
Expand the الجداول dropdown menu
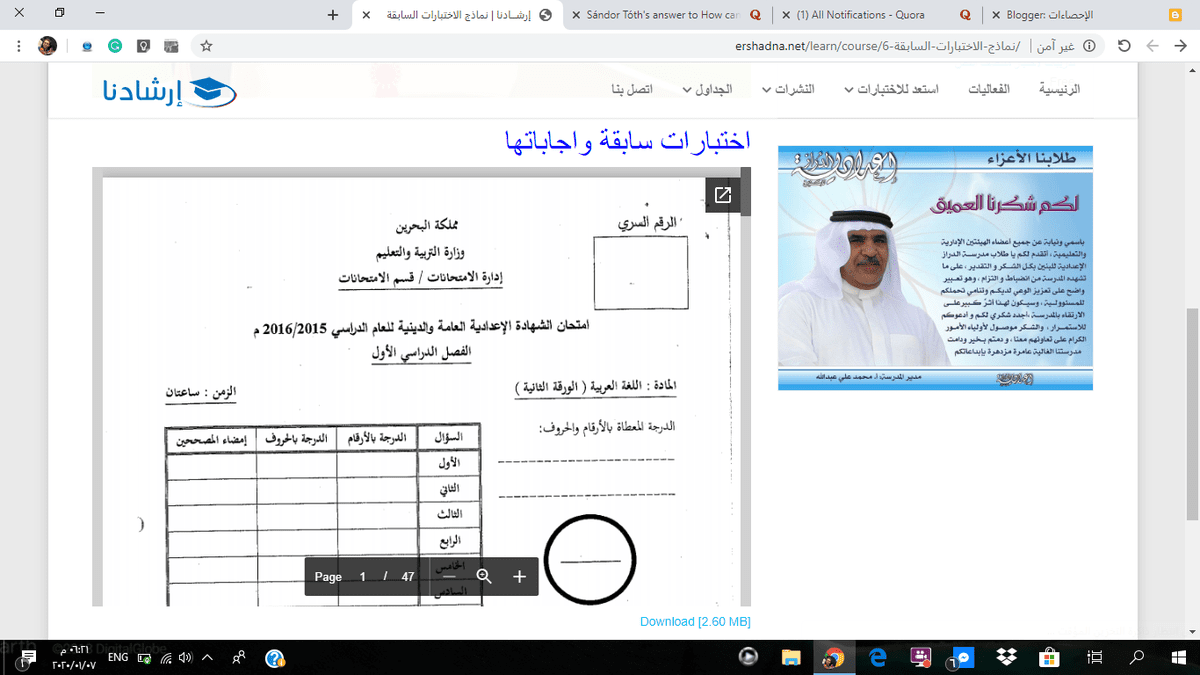[x=707, y=89]
